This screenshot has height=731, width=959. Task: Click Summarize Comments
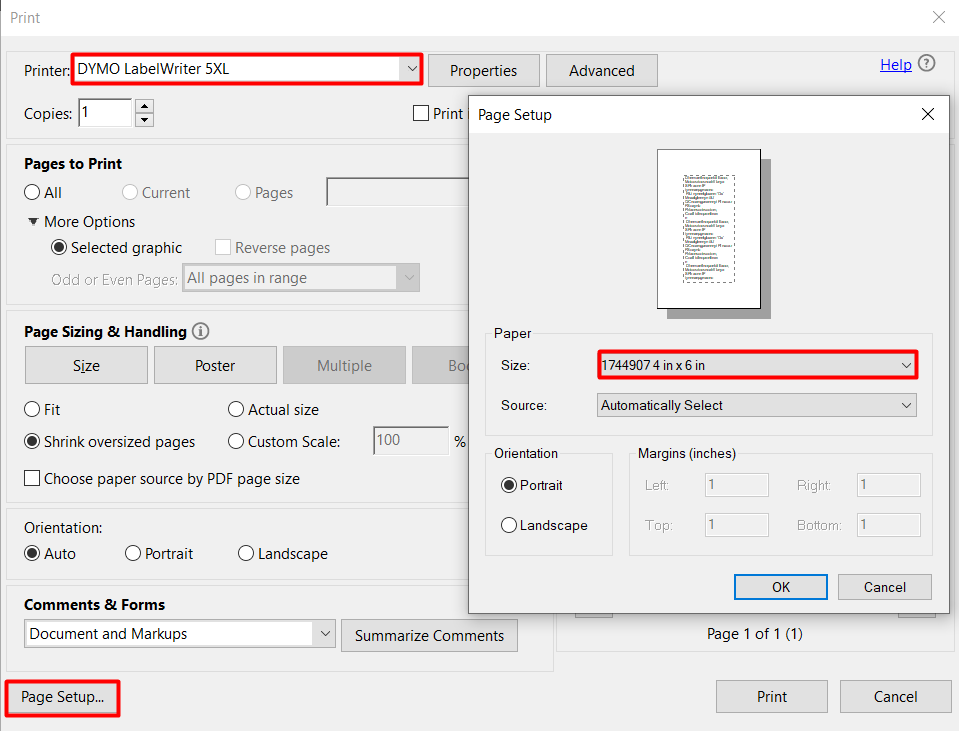[x=429, y=635]
